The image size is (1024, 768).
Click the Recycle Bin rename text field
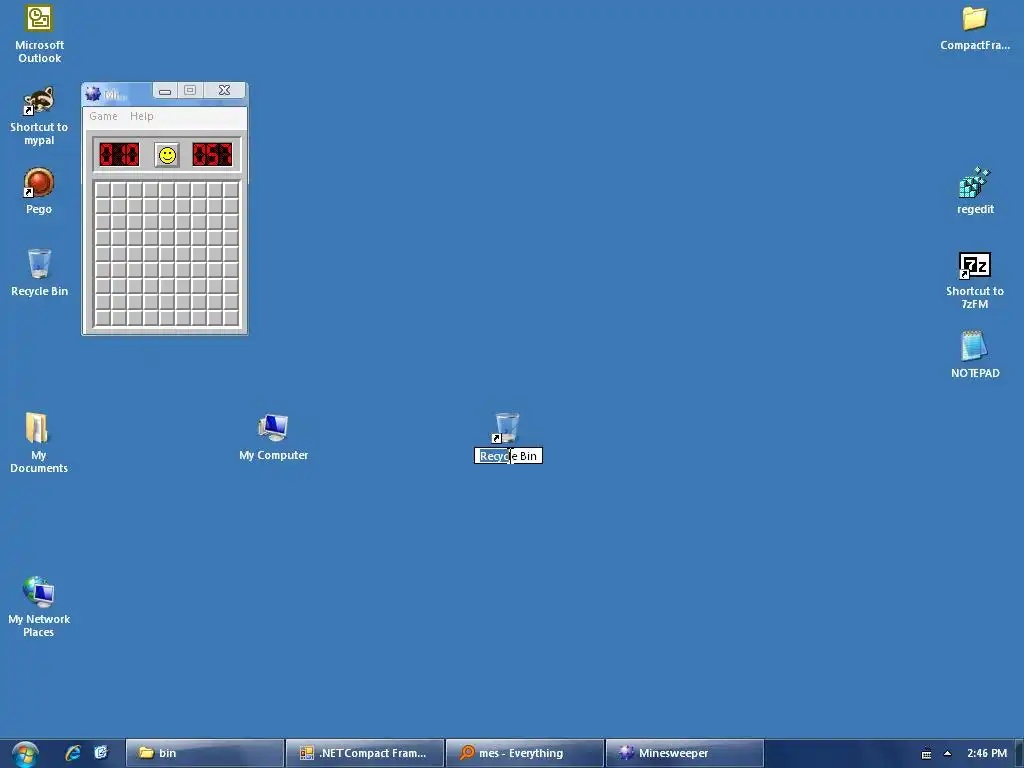[508, 456]
